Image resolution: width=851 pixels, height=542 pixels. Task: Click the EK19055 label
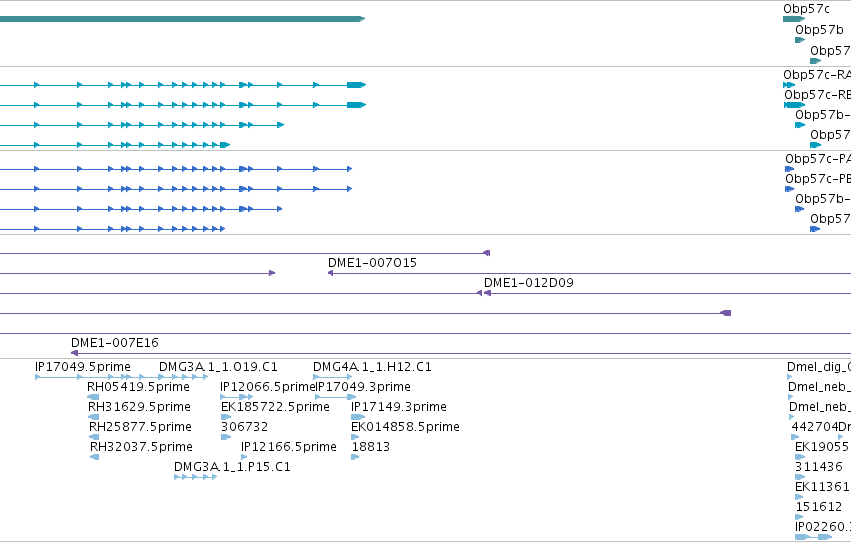822,447
